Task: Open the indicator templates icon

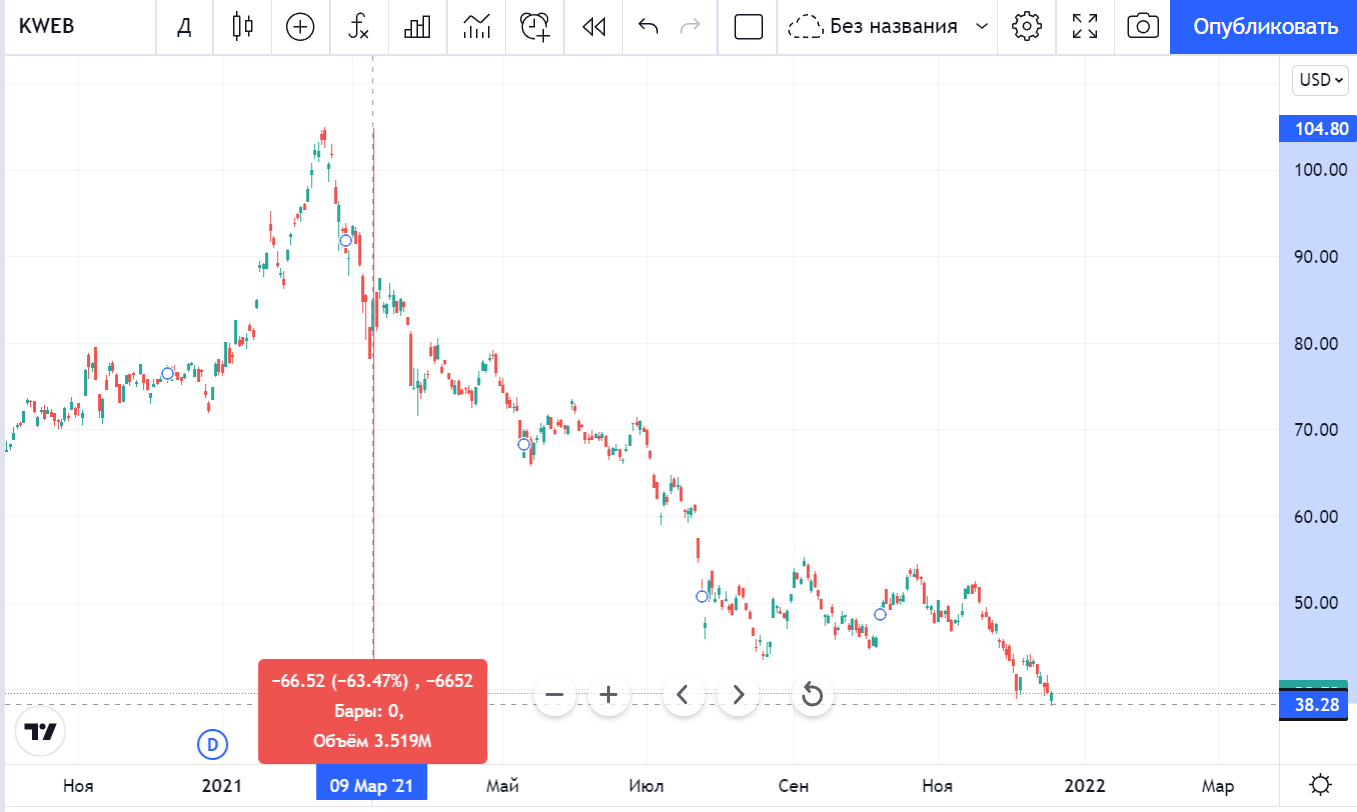Action: click(477, 27)
